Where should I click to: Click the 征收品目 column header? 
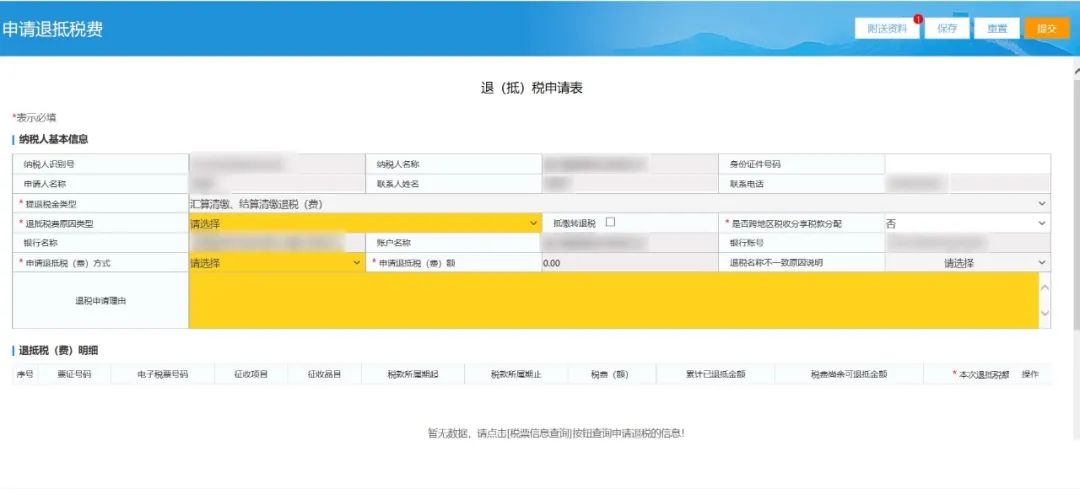(324, 374)
